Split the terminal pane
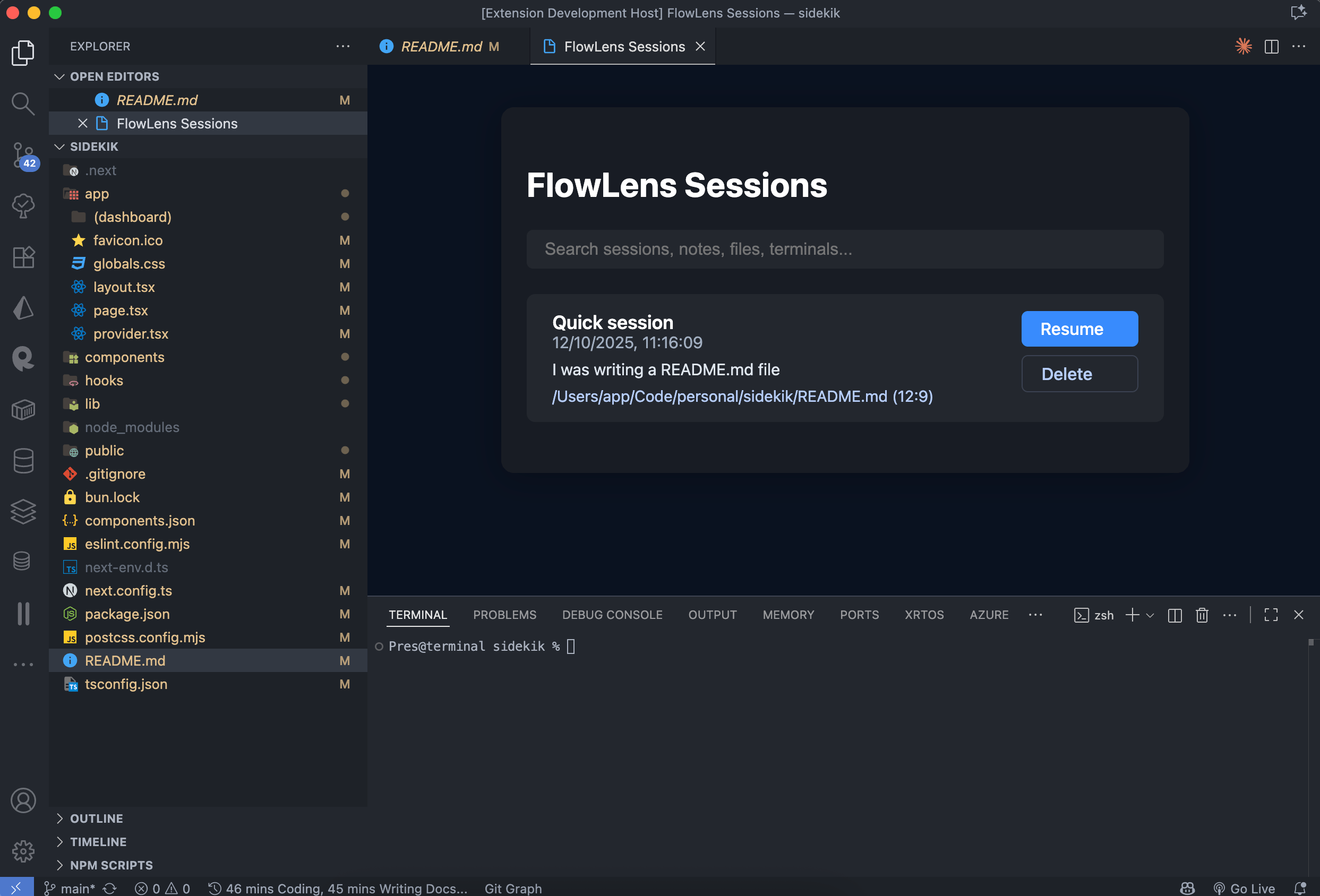 point(1175,615)
